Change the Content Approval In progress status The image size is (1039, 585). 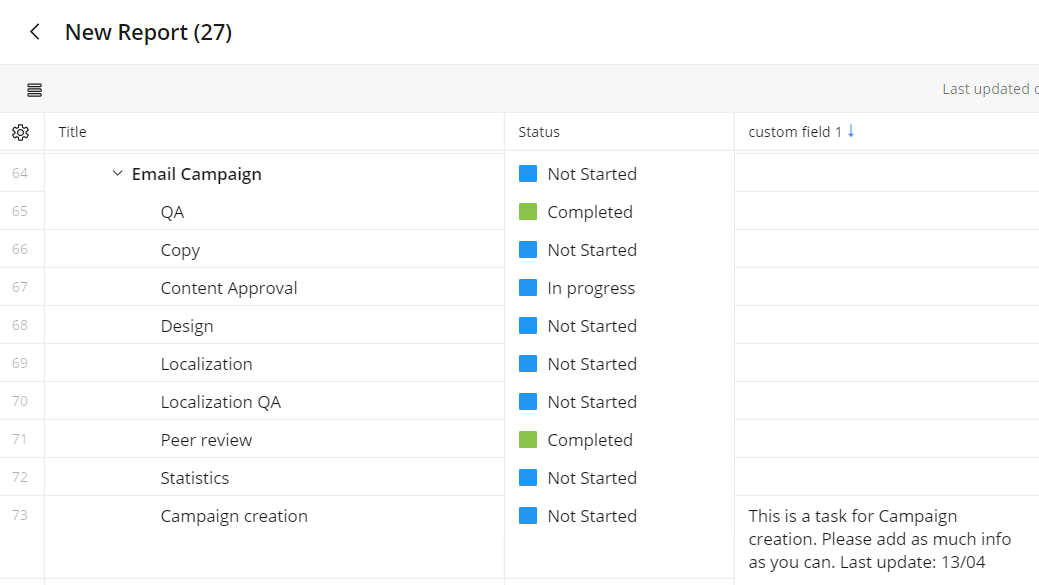pos(590,288)
